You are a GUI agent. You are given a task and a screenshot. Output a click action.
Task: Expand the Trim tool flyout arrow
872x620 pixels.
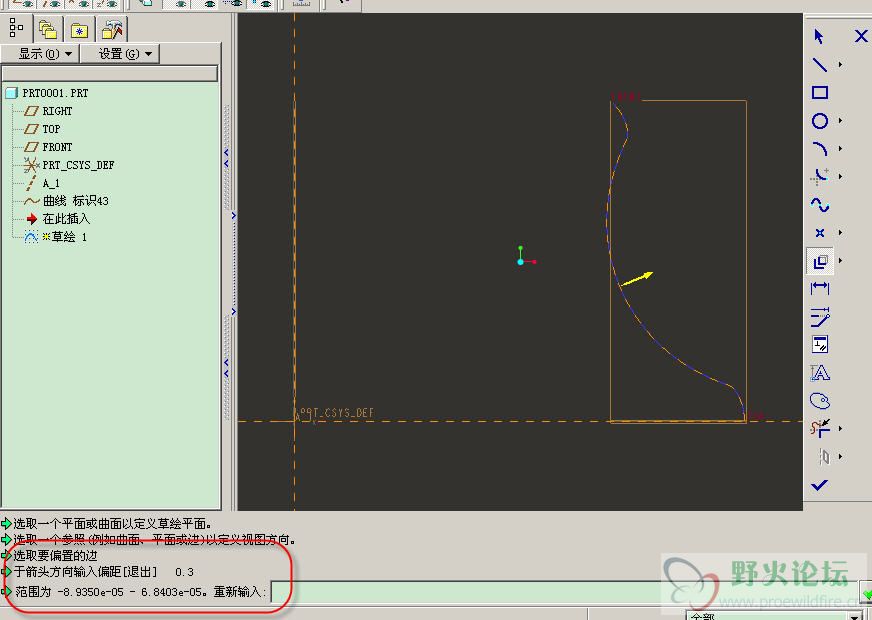click(x=840, y=428)
